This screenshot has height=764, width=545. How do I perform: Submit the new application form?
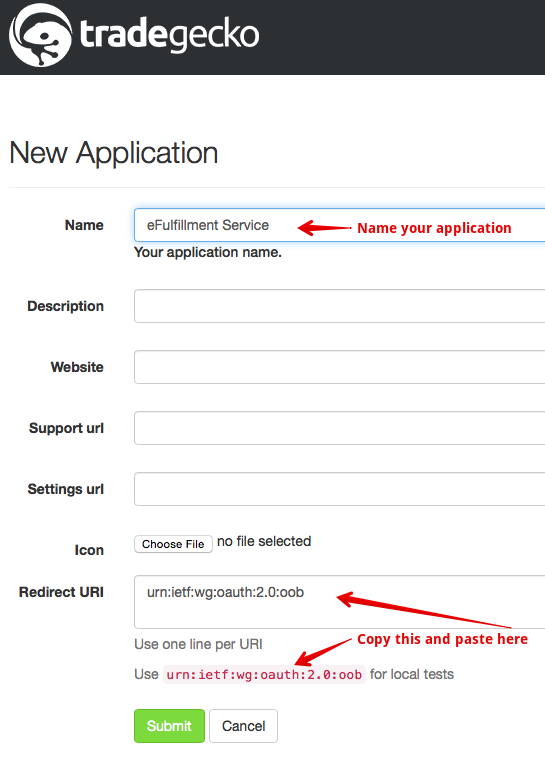point(169,726)
